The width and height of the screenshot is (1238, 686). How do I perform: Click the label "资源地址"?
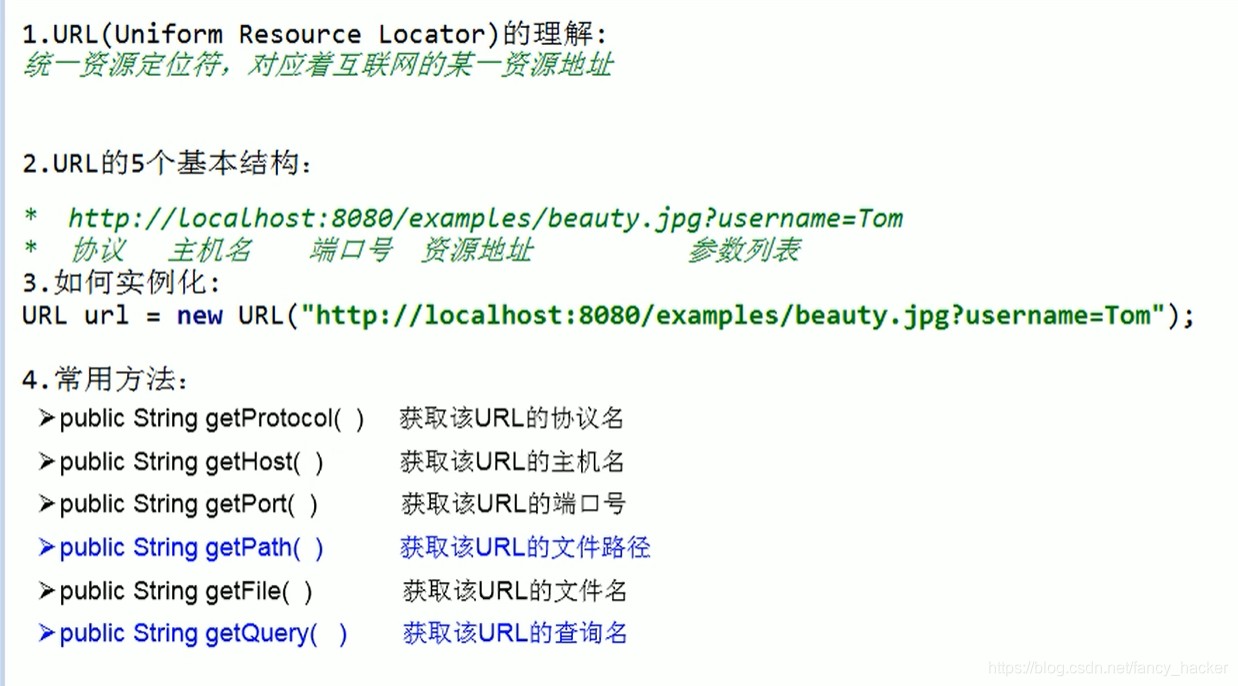pyautogui.click(x=476, y=250)
